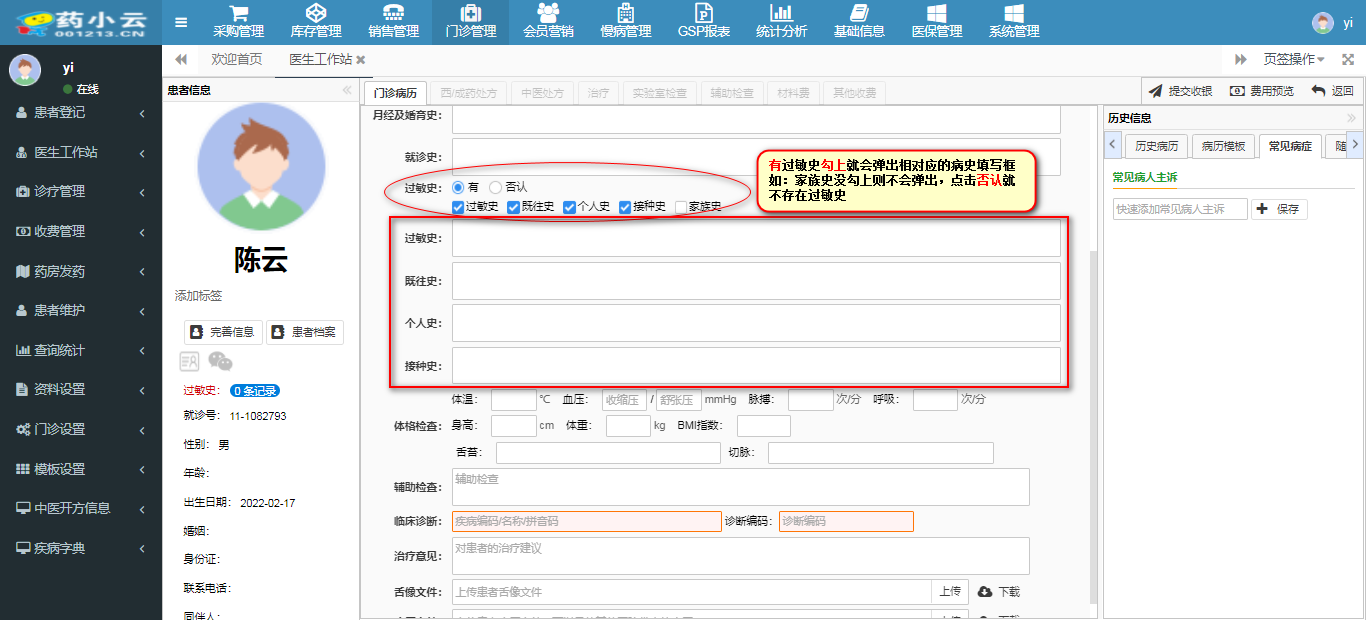This screenshot has height=622, width=1366.
Task: Click the fullscreen expand icon
Action: pos(1348,60)
